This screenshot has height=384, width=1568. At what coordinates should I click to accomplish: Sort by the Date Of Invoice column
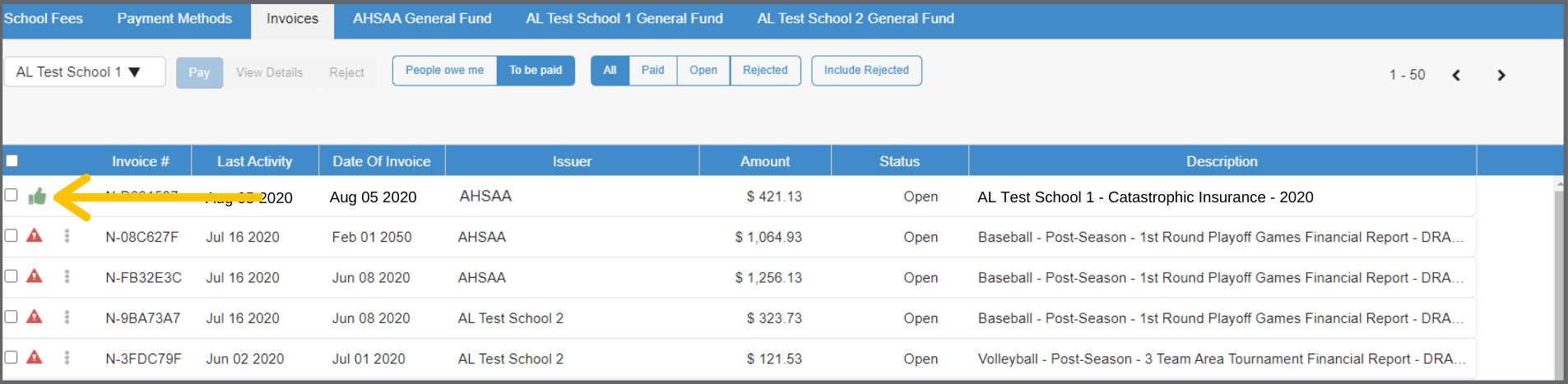pos(381,161)
